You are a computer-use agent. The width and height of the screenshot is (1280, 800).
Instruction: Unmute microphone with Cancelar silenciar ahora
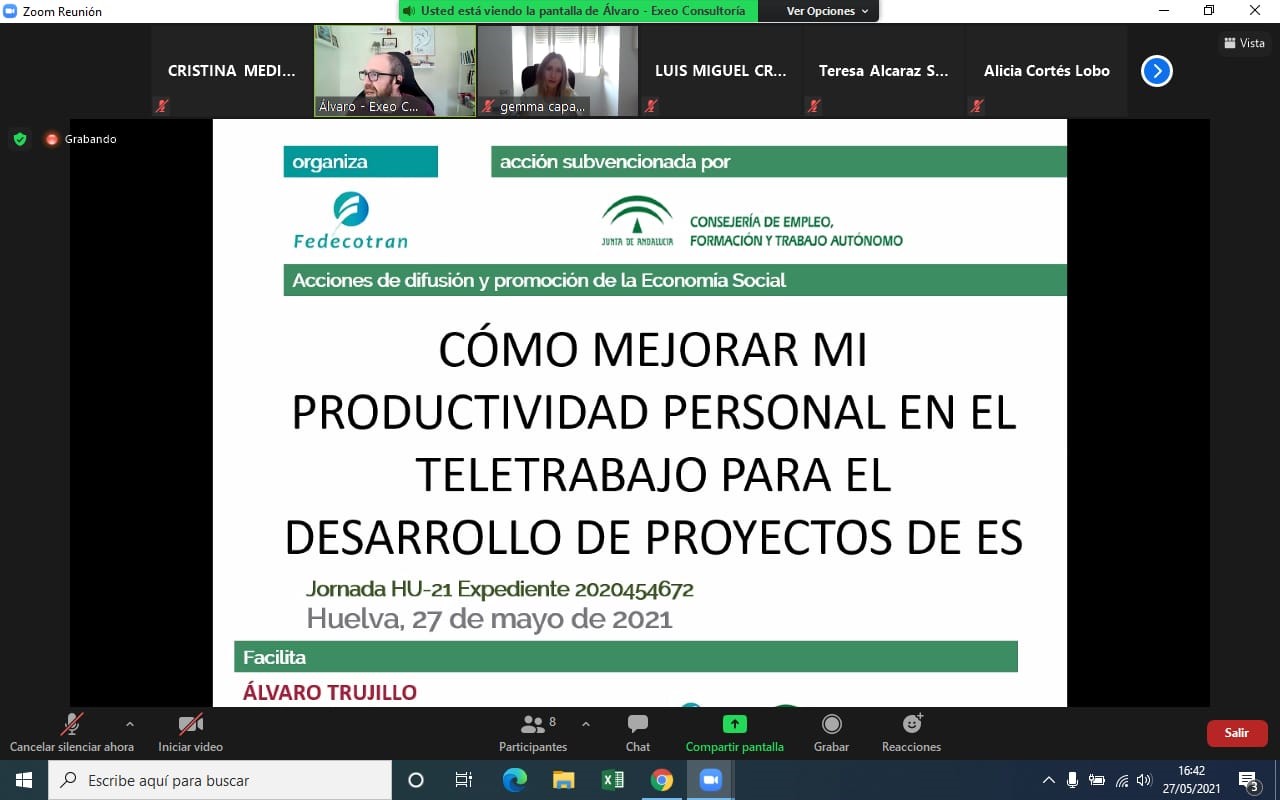point(72,732)
